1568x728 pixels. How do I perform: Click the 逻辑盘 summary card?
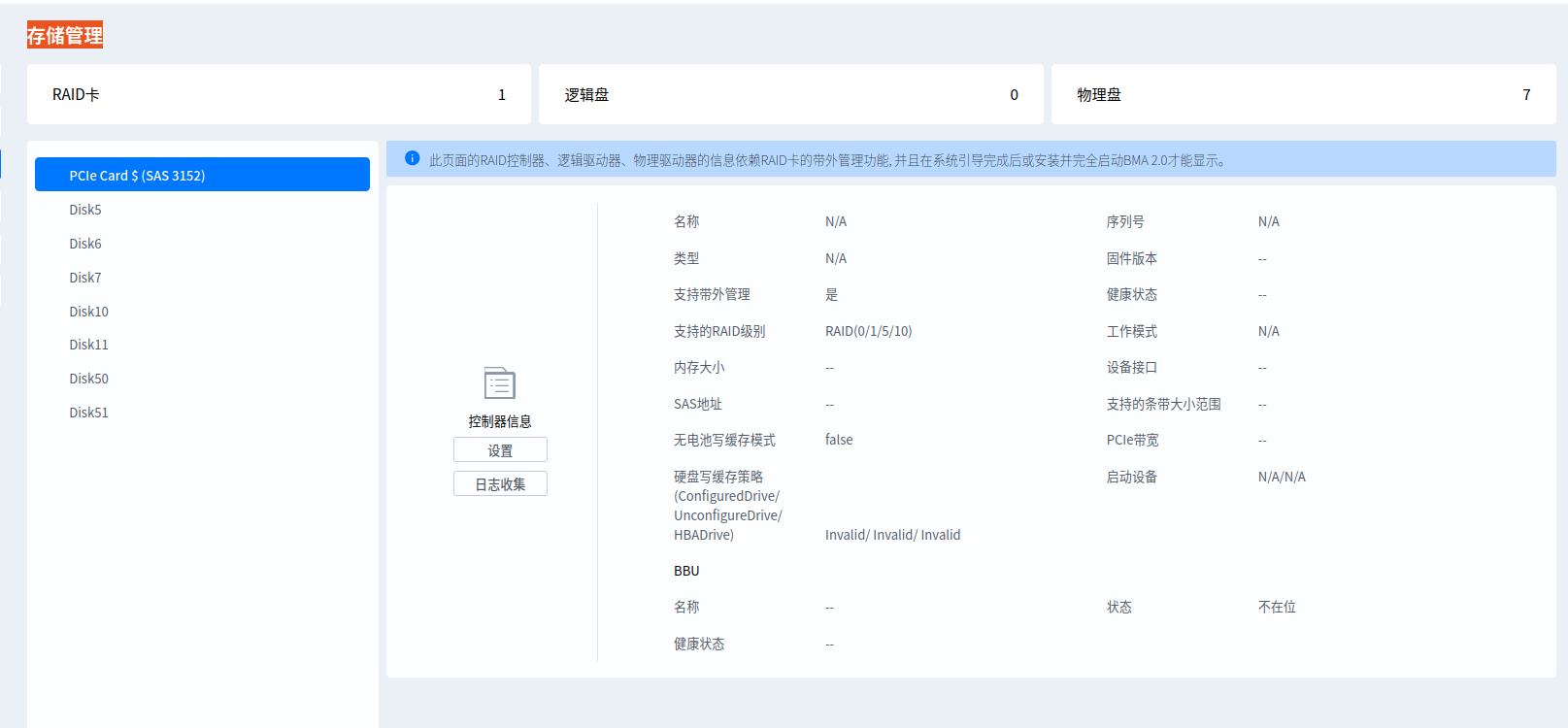click(791, 94)
